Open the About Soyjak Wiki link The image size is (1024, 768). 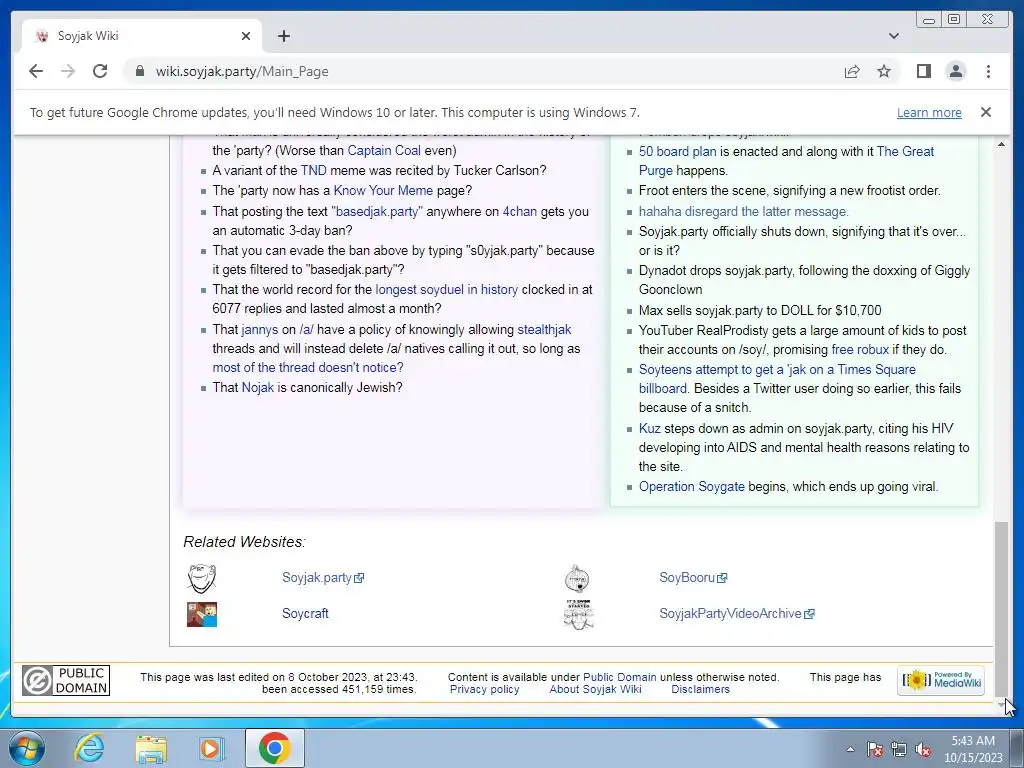point(596,690)
